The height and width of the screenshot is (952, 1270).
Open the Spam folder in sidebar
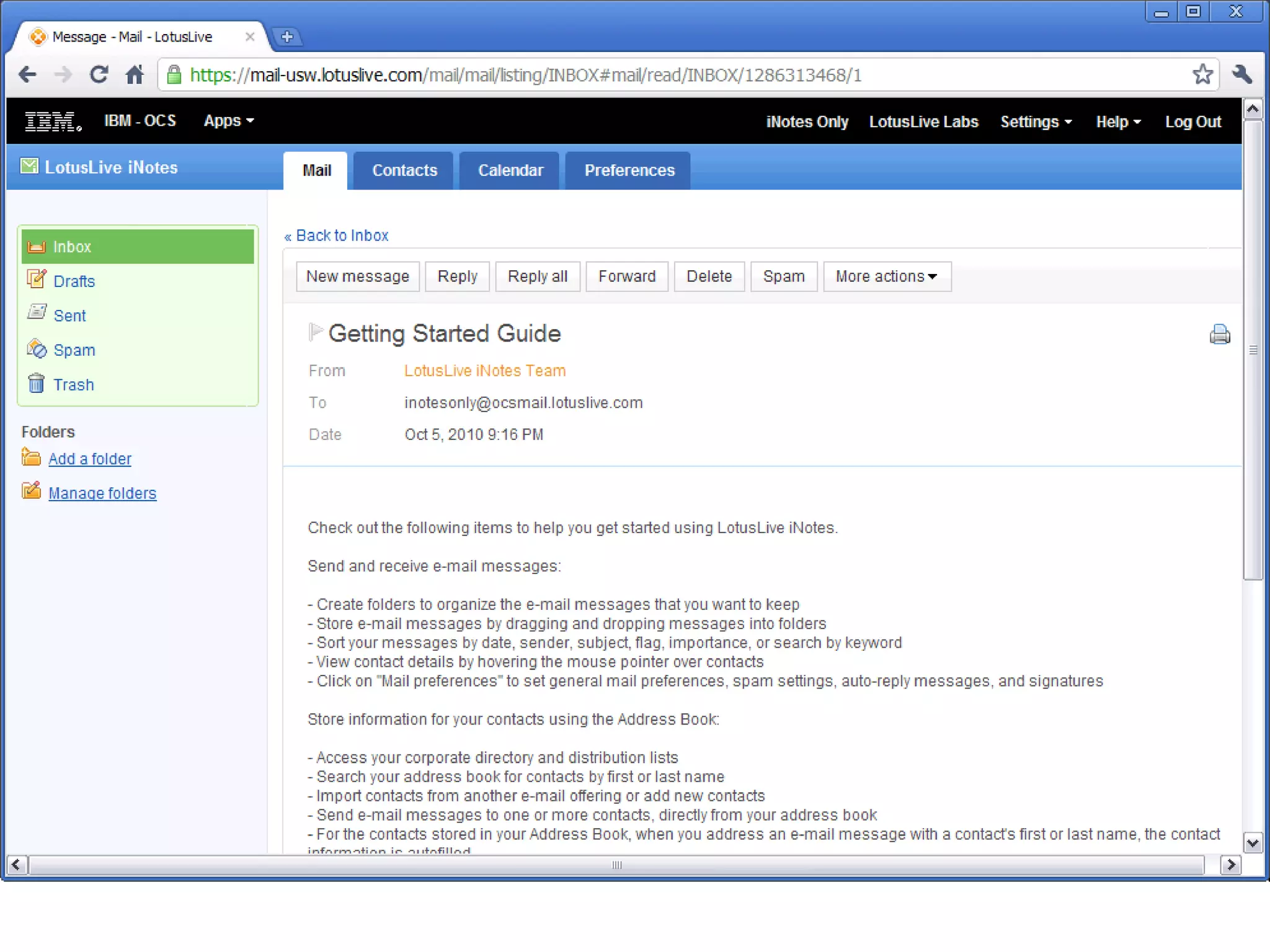(73, 350)
